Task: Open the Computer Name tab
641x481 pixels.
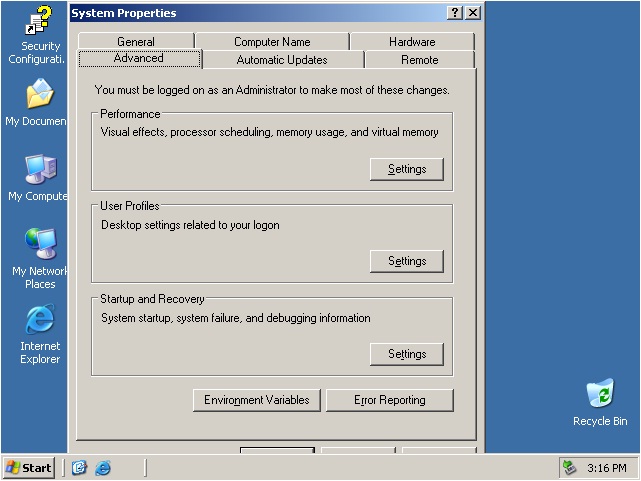Action: click(x=272, y=42)
